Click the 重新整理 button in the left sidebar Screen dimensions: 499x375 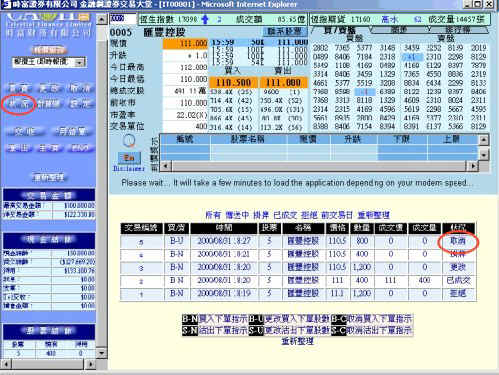(x=49, y=177)
